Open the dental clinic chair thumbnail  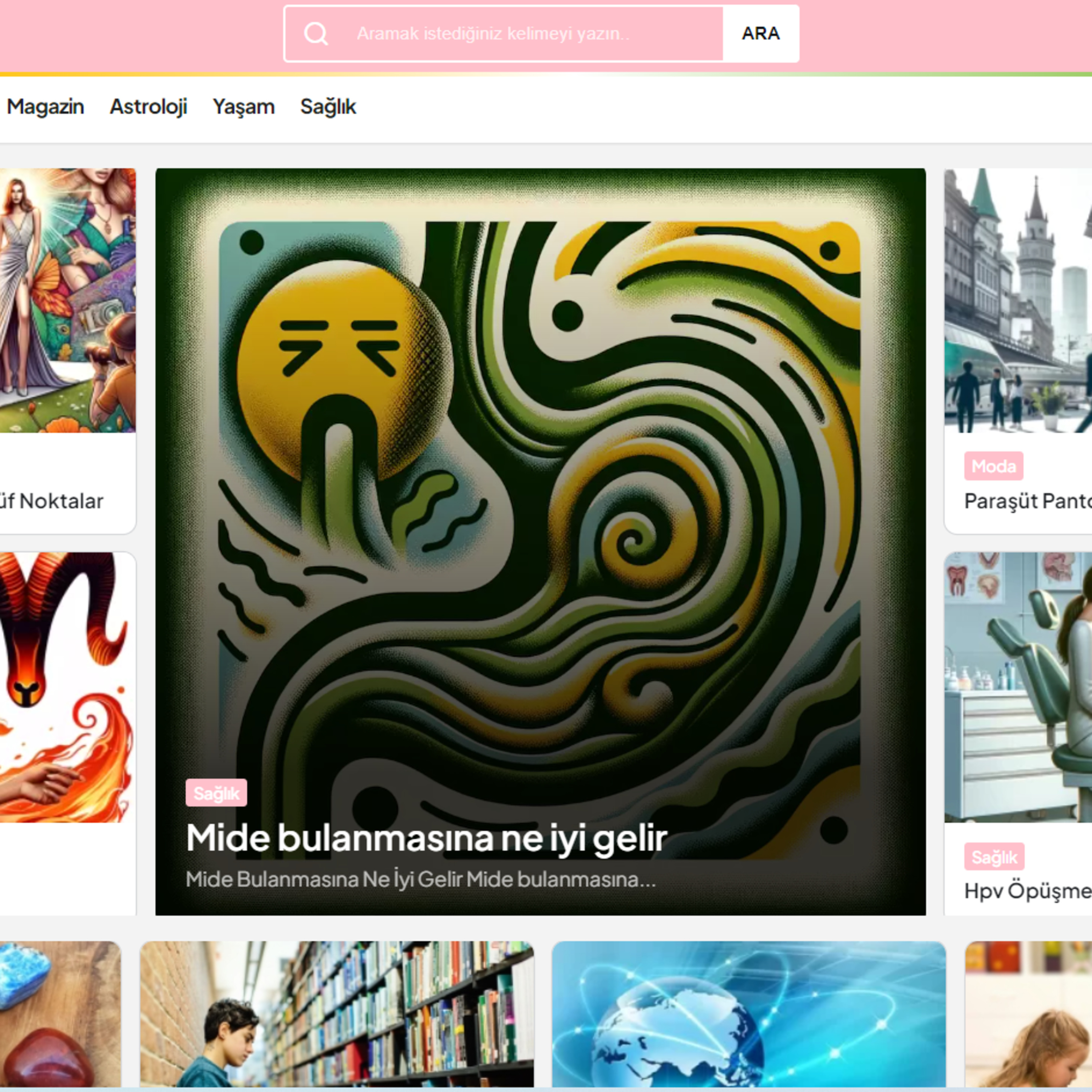pyautogui.click(x=1018, y=687)
